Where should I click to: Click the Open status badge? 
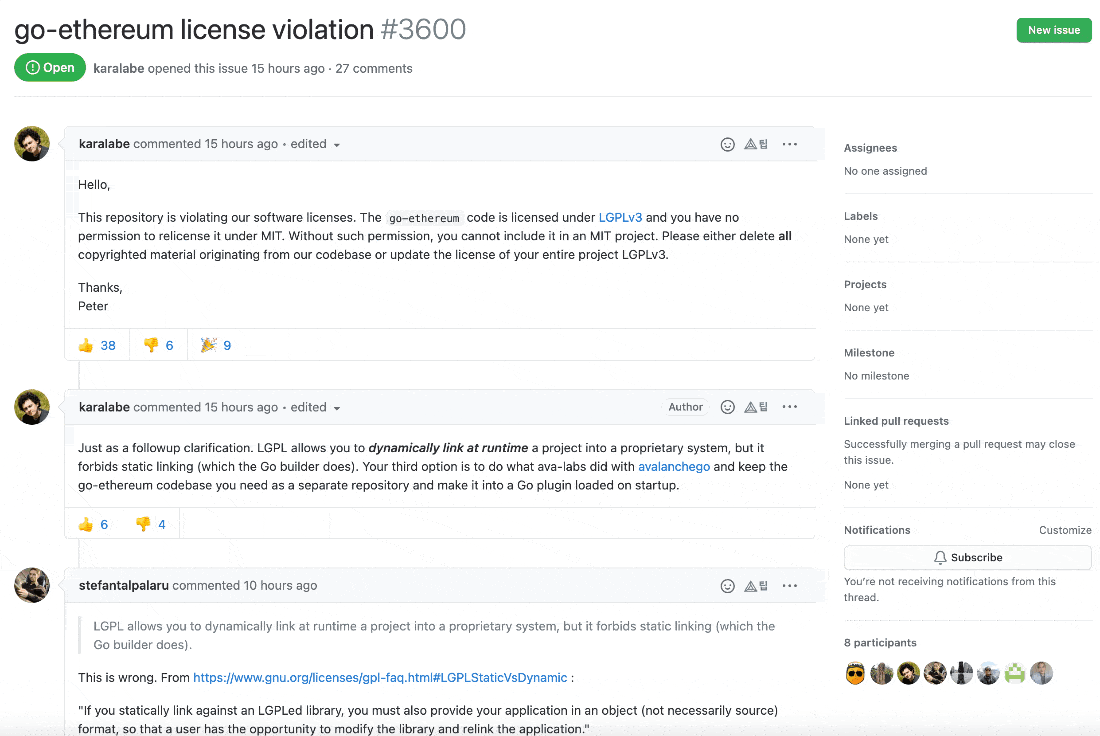(x=50, y=67)
